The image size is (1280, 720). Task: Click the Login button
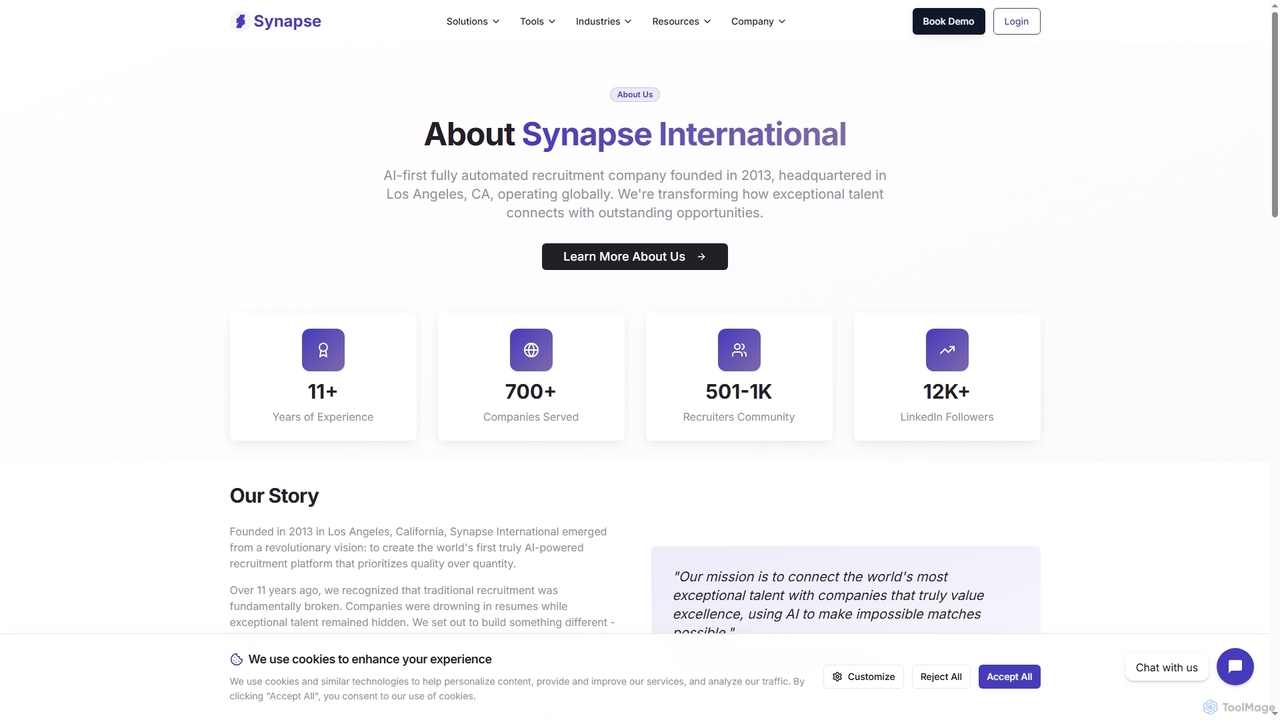point(1016,21)
